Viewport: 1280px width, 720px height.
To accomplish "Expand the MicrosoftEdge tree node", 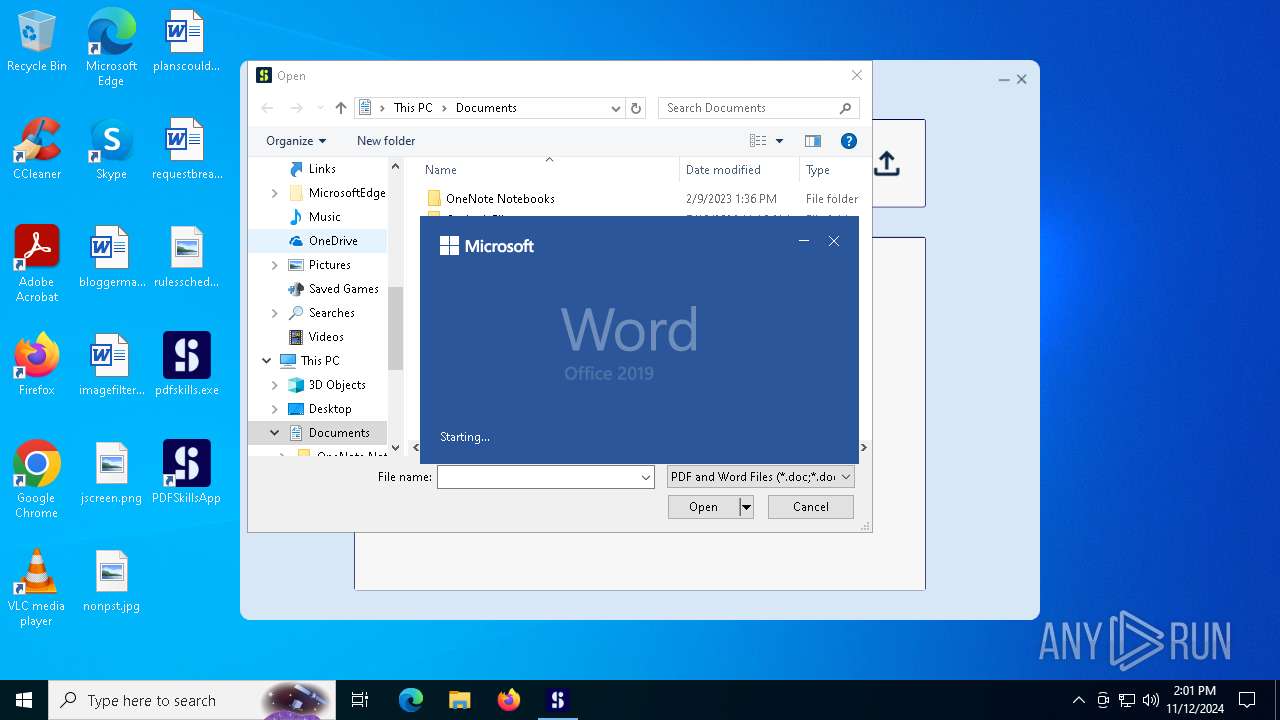I will click(275, 193).
